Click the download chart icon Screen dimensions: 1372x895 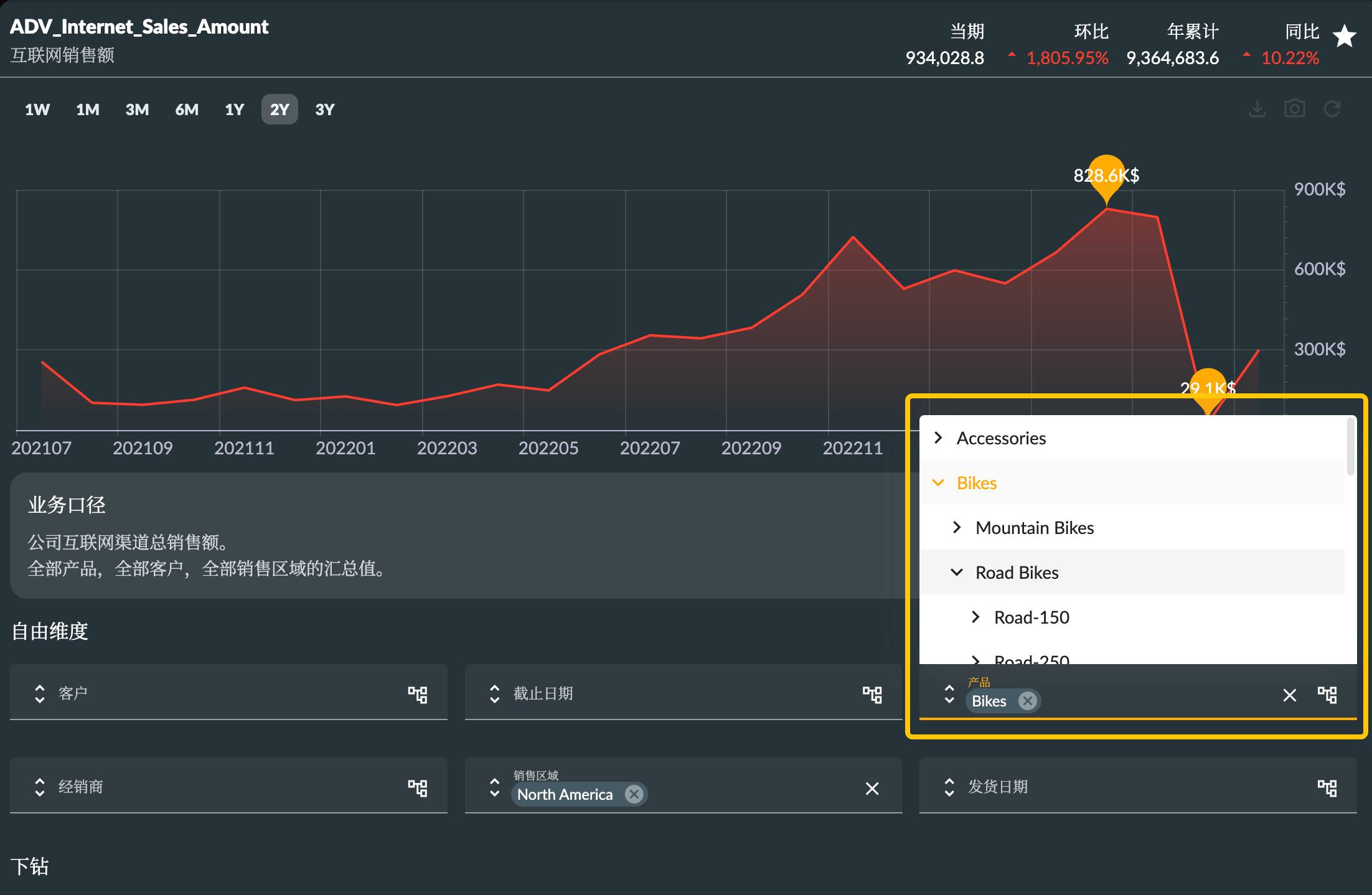[x=1257, y=109]
